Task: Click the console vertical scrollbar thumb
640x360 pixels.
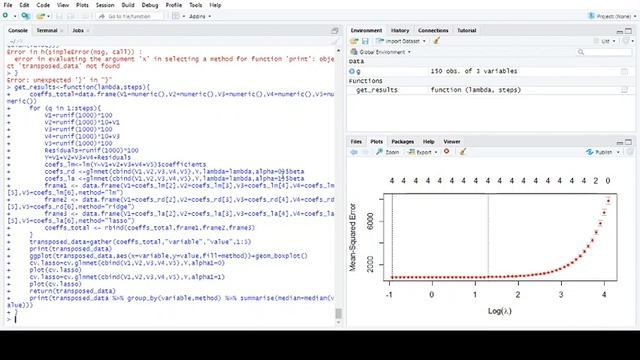Action: (338, 313)
